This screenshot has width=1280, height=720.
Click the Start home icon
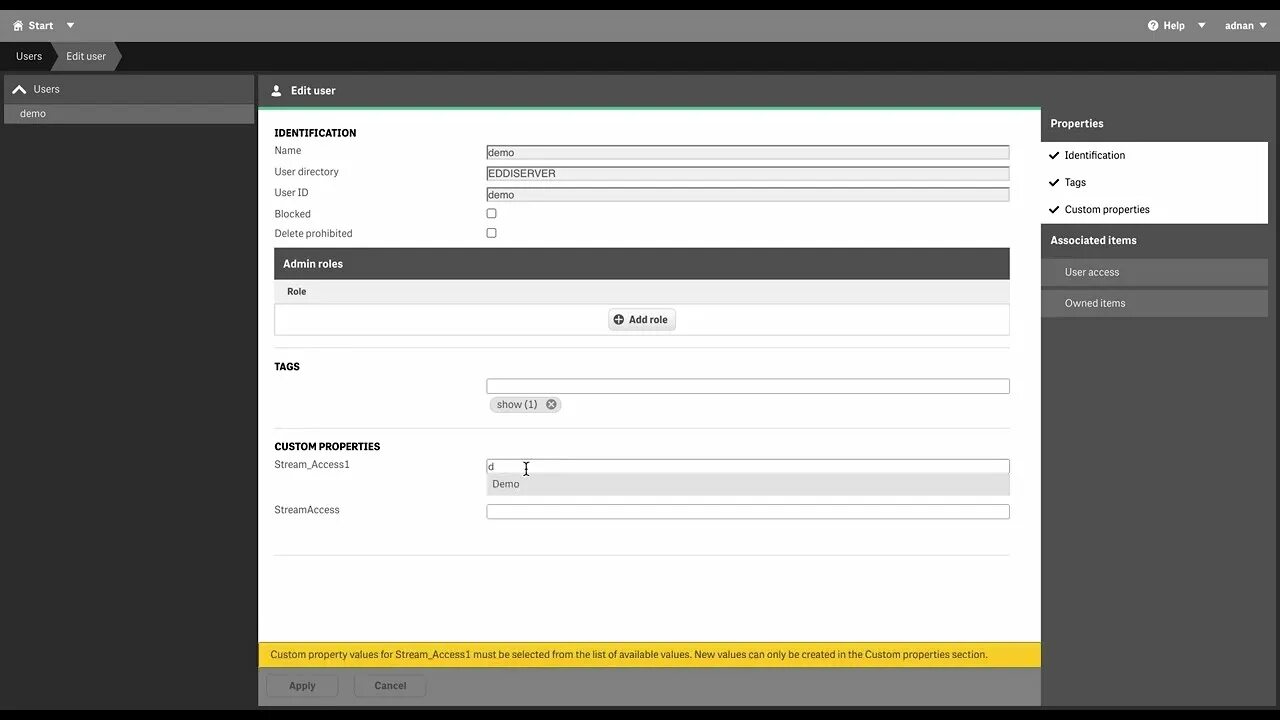click(18, 26)
